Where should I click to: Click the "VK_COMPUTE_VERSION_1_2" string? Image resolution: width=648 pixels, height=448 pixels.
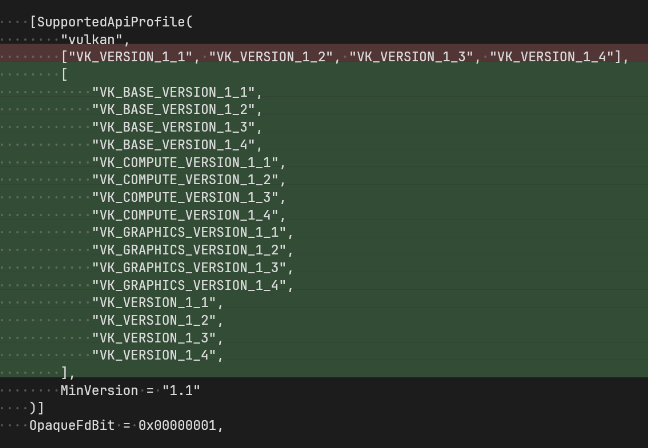(188, 180)
